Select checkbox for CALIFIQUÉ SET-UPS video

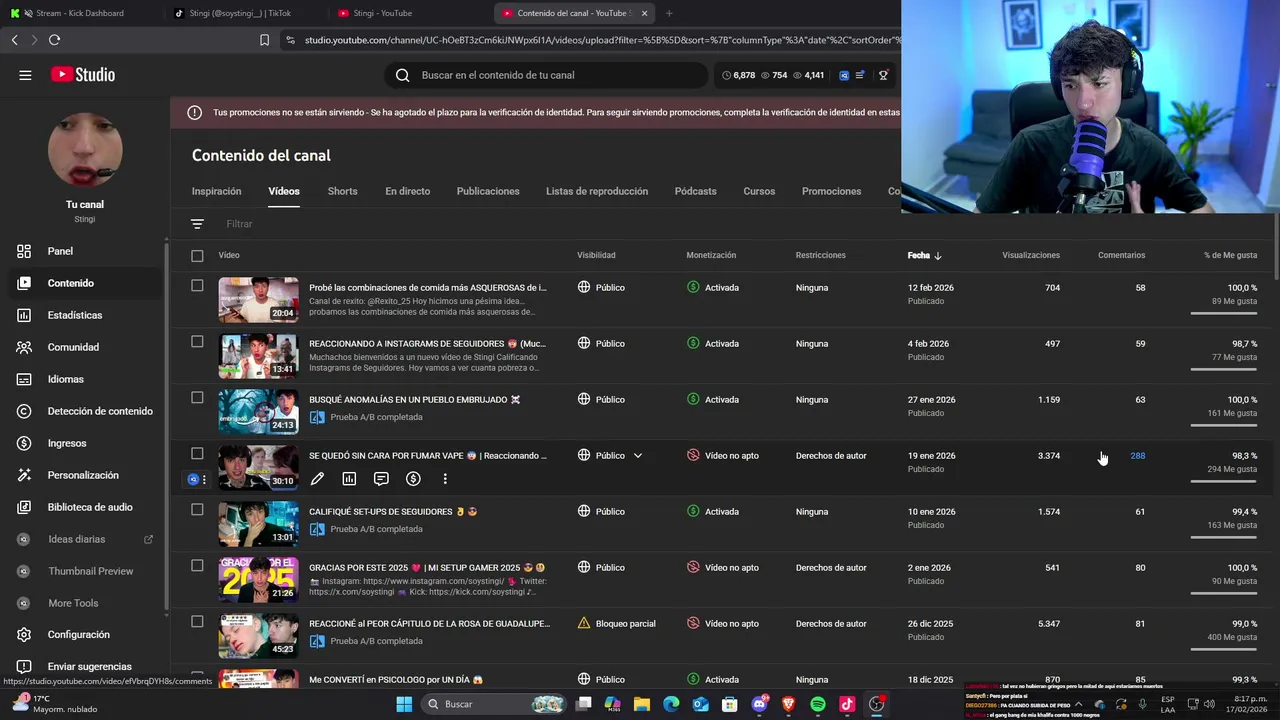tap(197, 510)
